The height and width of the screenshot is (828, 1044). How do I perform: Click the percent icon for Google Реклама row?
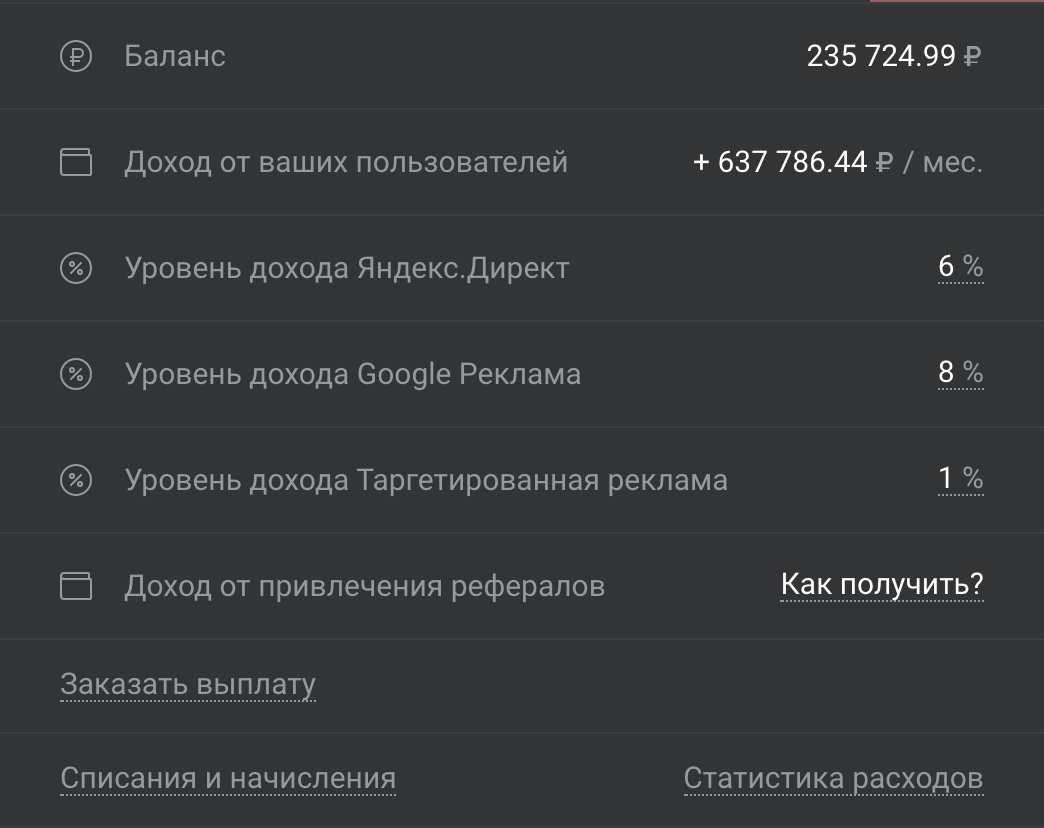(x=78, y=373)
